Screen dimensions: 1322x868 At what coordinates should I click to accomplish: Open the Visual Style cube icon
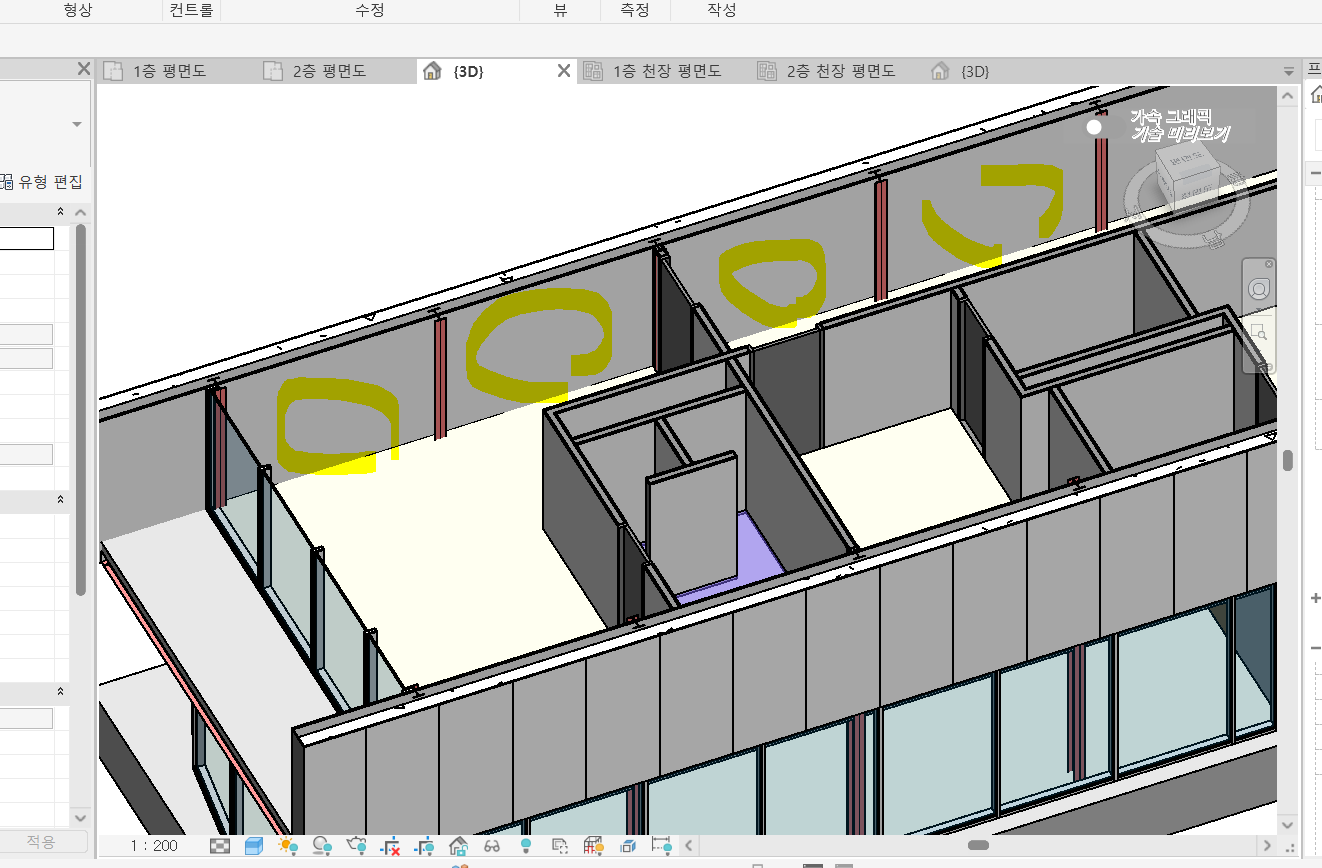[x=254, y=846]
